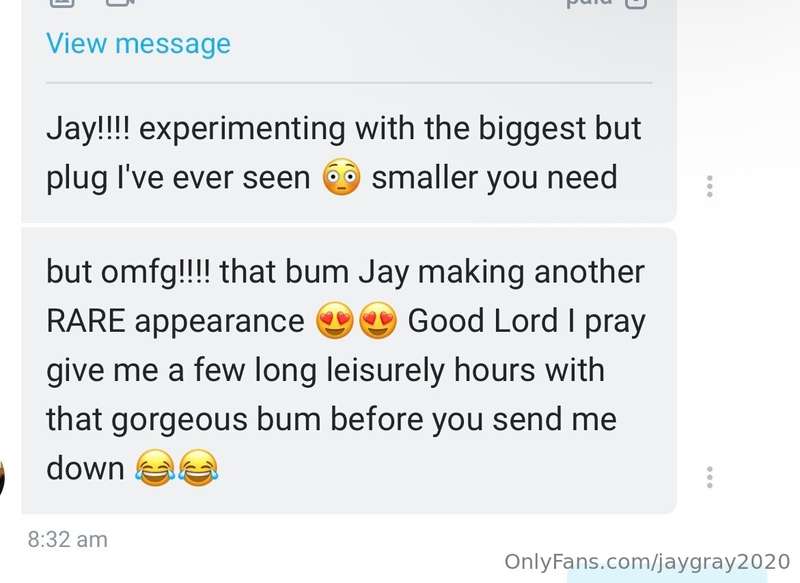Select the message starting "but omfg!!!!"
The width and height of the screenshot is (800, 583).
coord(348,370)
